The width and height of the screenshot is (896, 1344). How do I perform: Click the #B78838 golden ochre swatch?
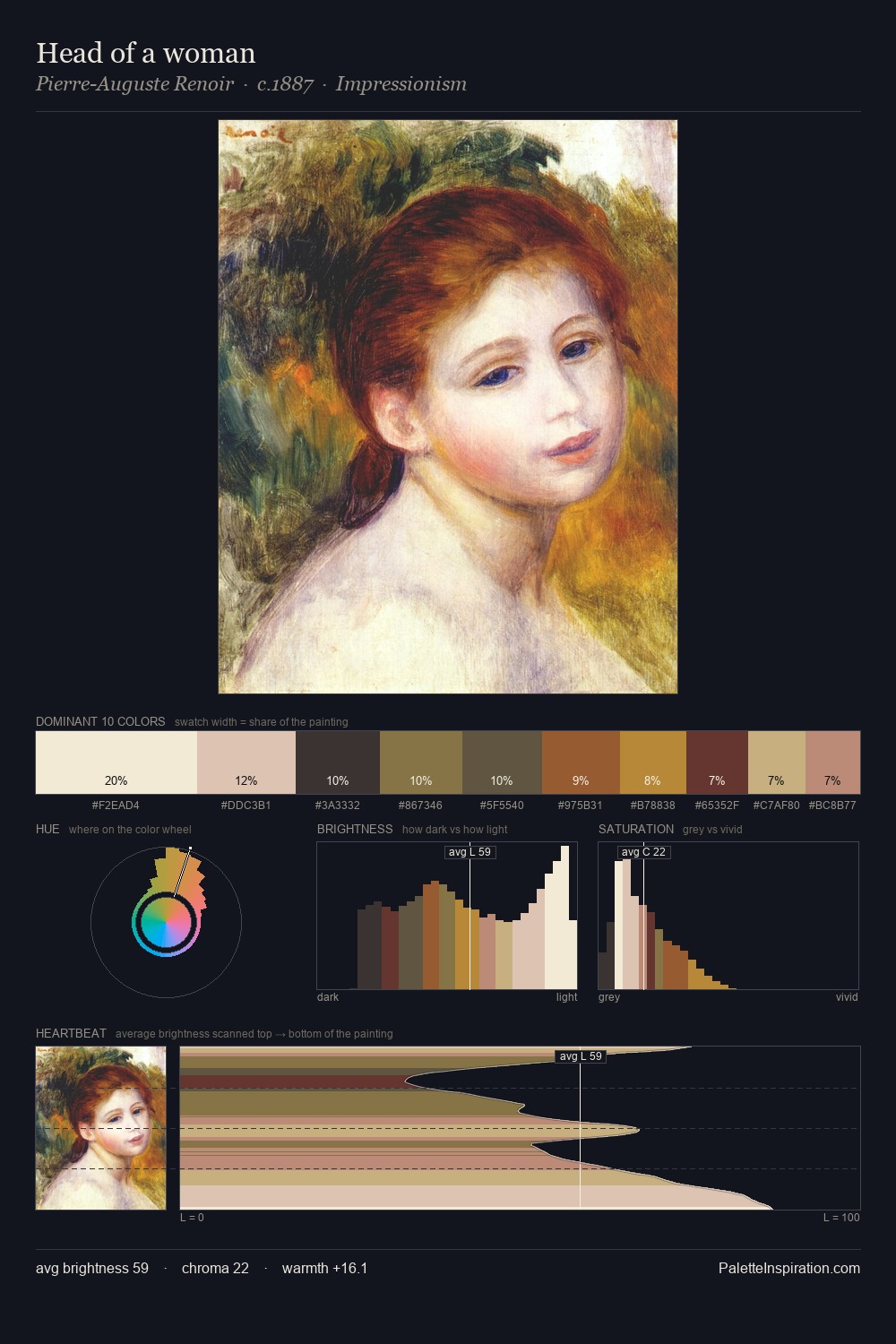click(653, 762)
